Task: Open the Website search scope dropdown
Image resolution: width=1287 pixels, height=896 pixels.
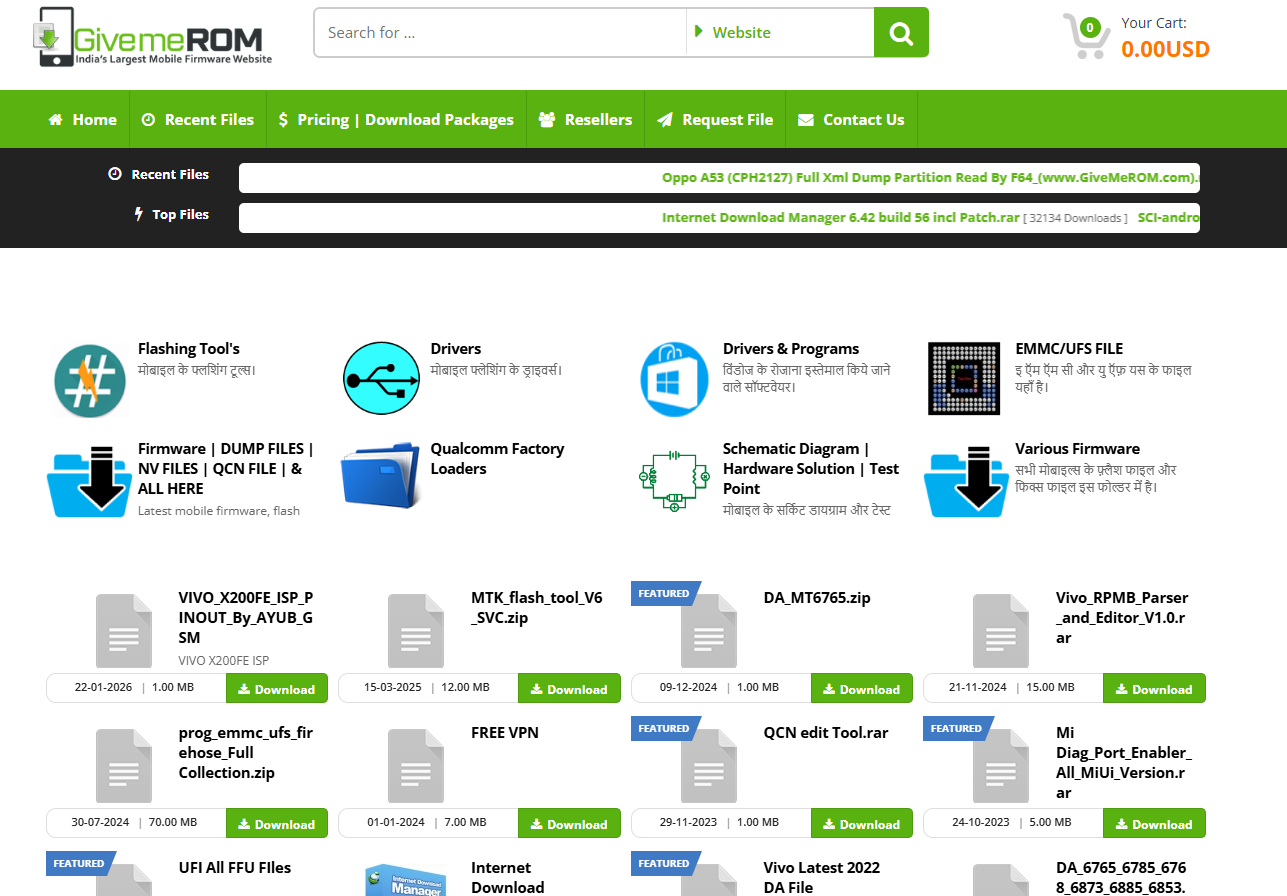Action: pos(780,33)
